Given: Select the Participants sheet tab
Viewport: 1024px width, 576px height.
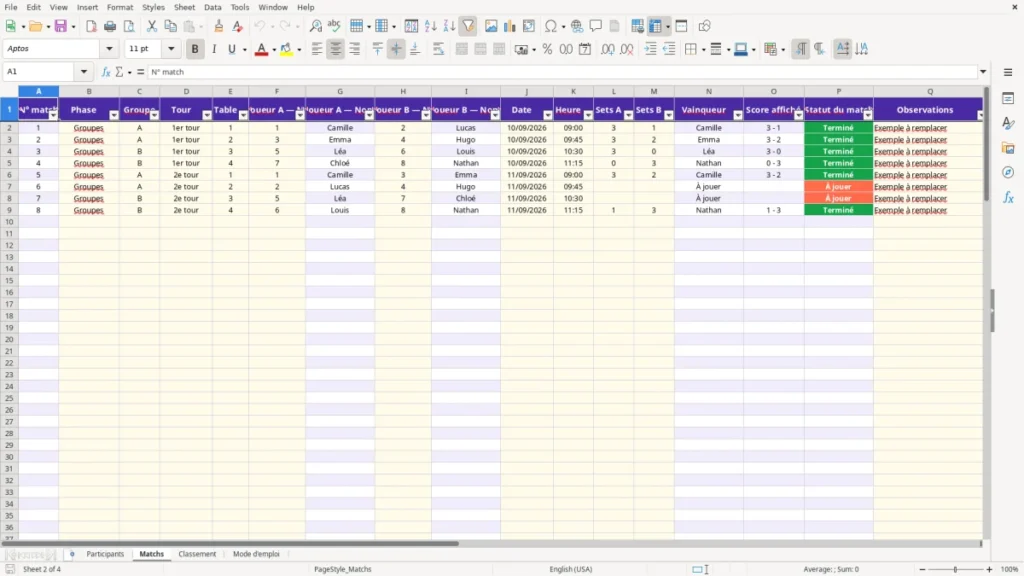Looking at the screenshot, I should tap(105, 554).
